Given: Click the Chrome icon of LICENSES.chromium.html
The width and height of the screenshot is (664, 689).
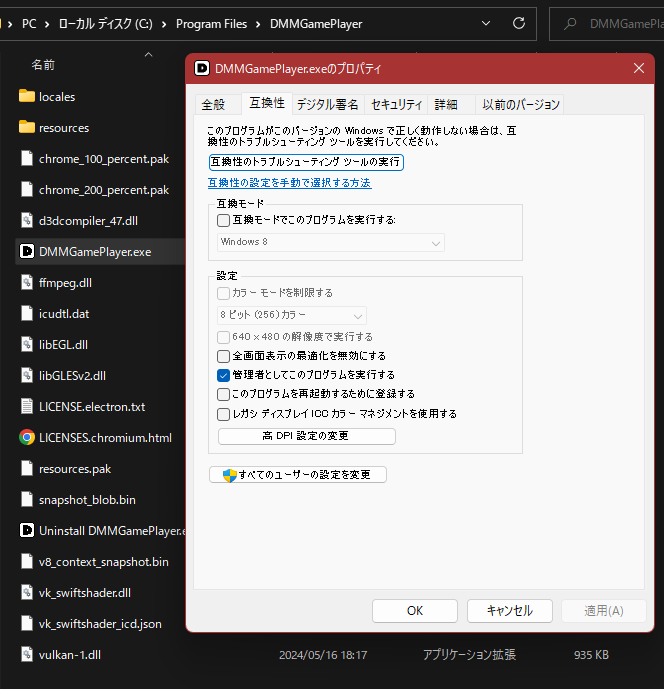Looking at the screenshot, I should click(27, 437).
